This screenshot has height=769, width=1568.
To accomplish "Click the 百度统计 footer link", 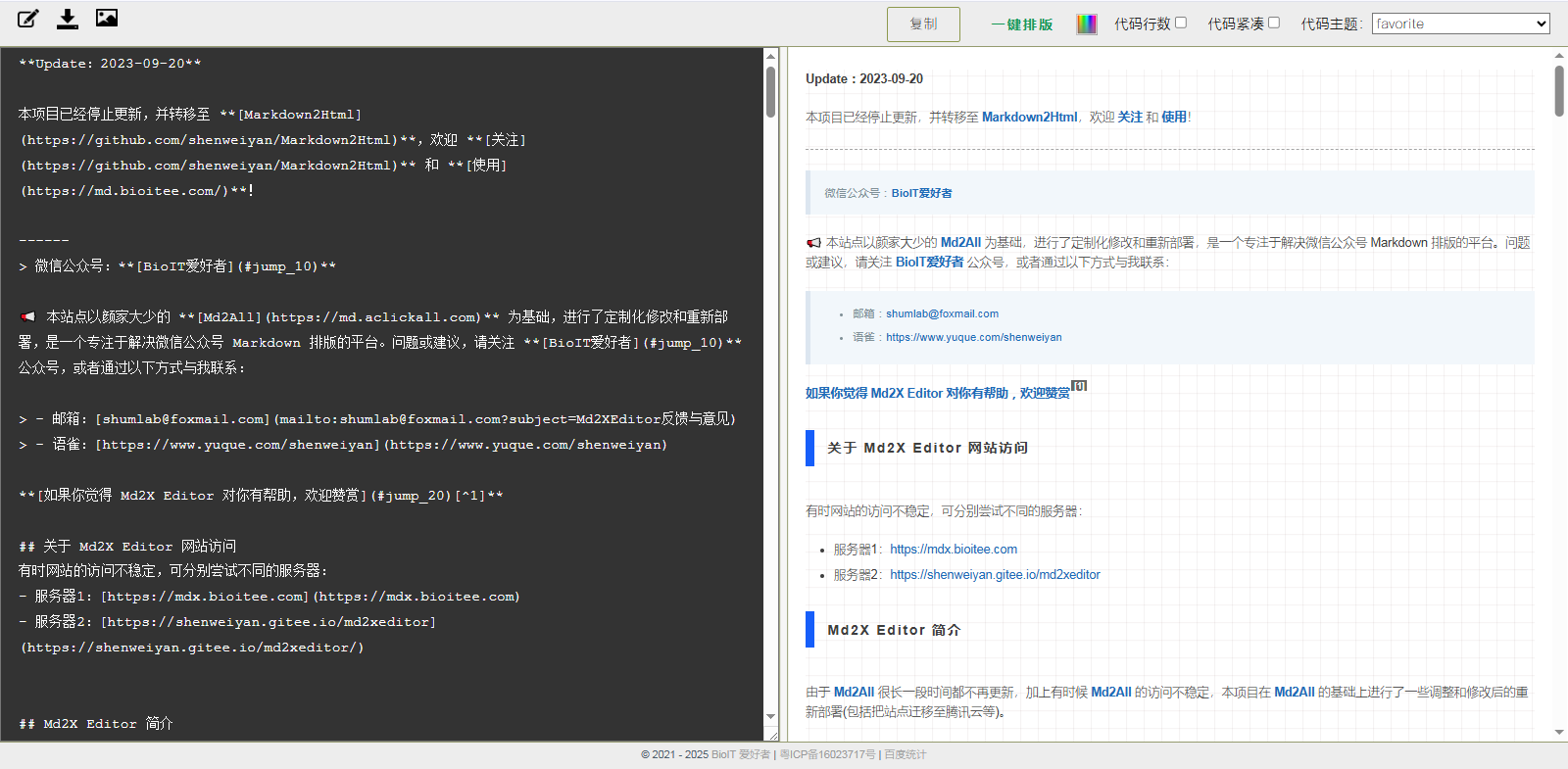I will [x=905, y=754].
